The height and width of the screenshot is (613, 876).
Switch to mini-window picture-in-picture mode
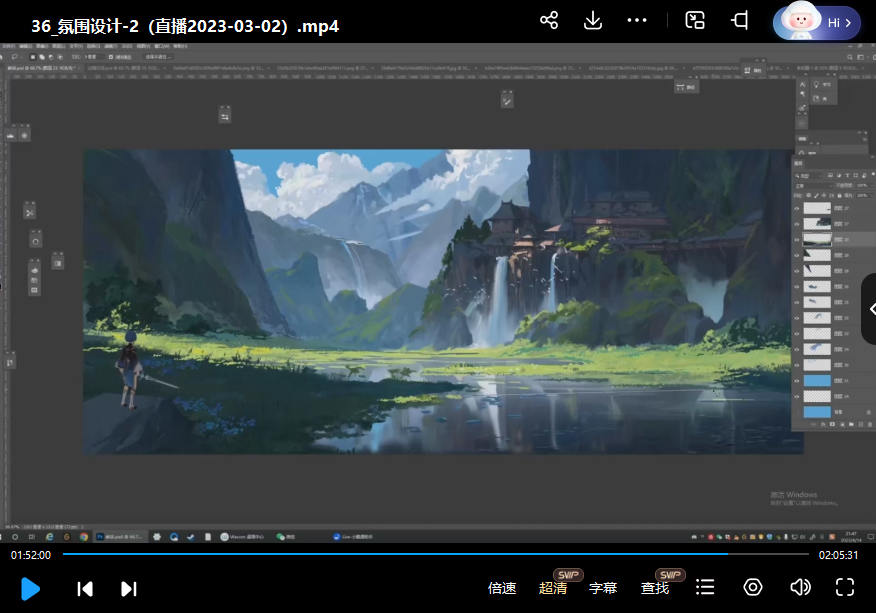[x=695, y=21]
